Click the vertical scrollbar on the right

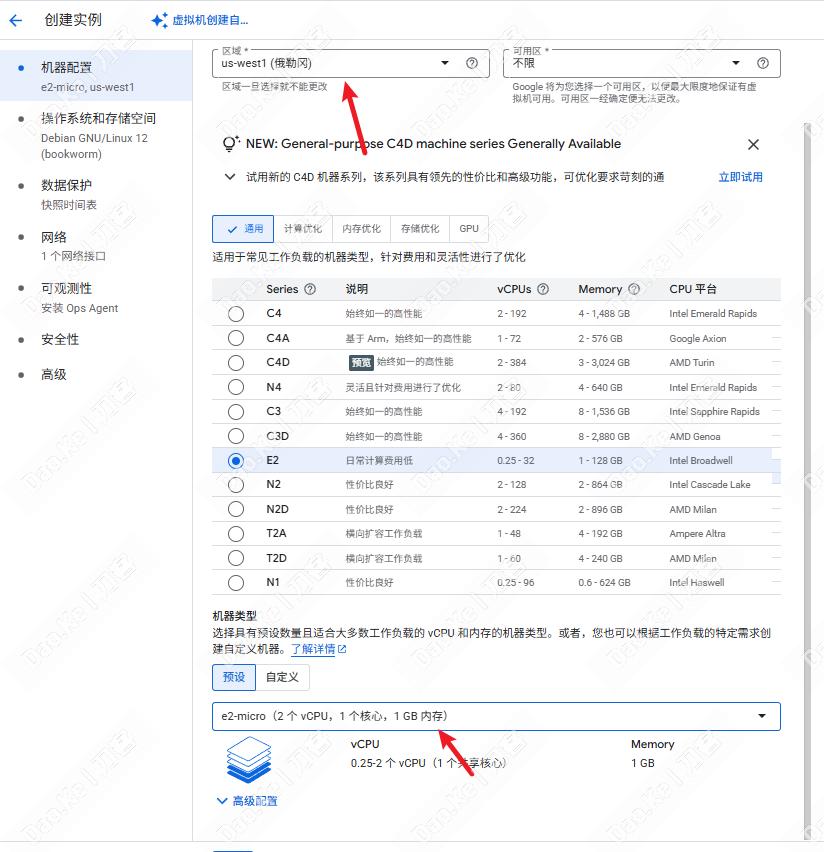pyautogui.click(x=807, y=481)
